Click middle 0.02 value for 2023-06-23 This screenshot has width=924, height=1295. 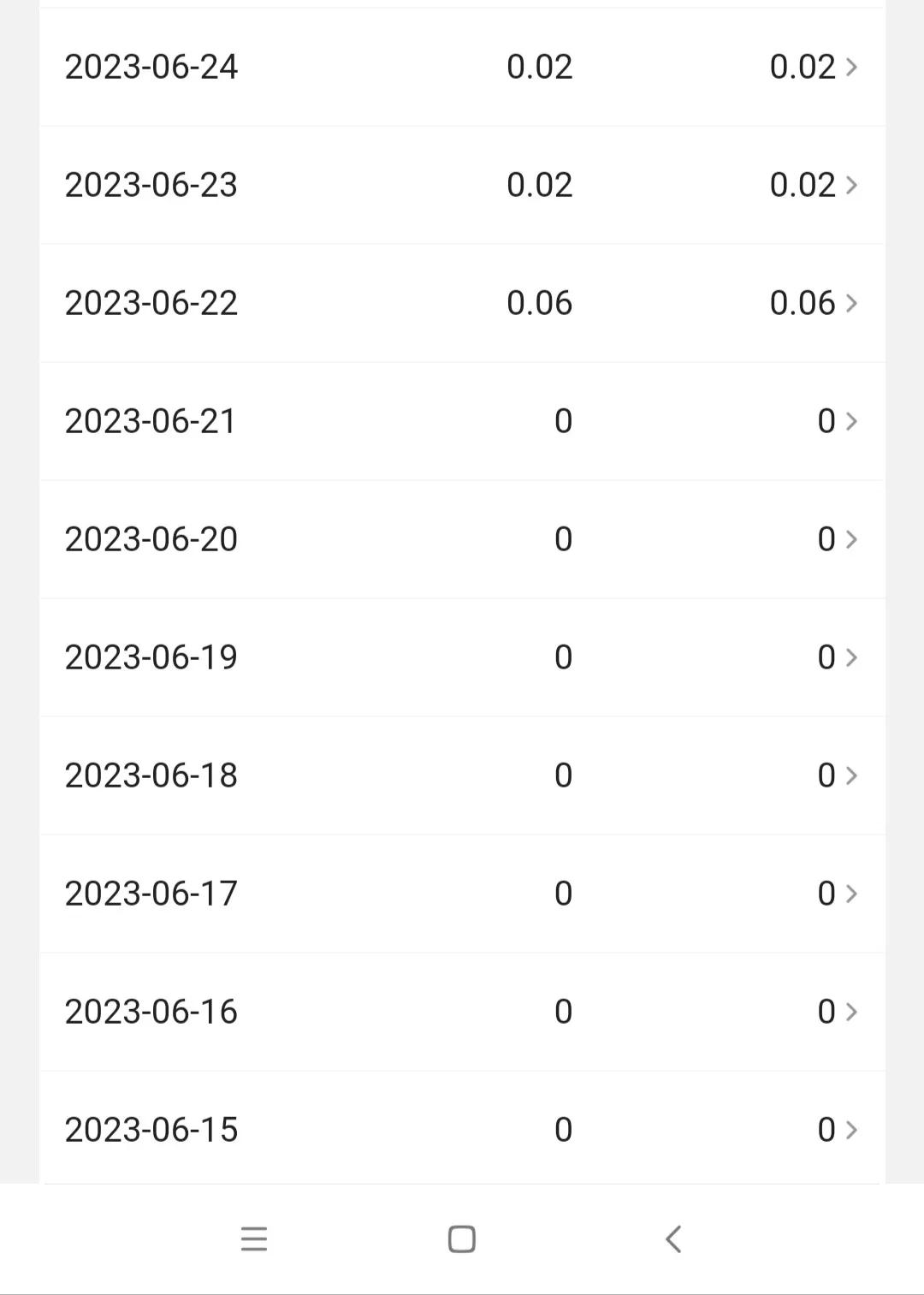pyautogui.click(x=539, y=185)
